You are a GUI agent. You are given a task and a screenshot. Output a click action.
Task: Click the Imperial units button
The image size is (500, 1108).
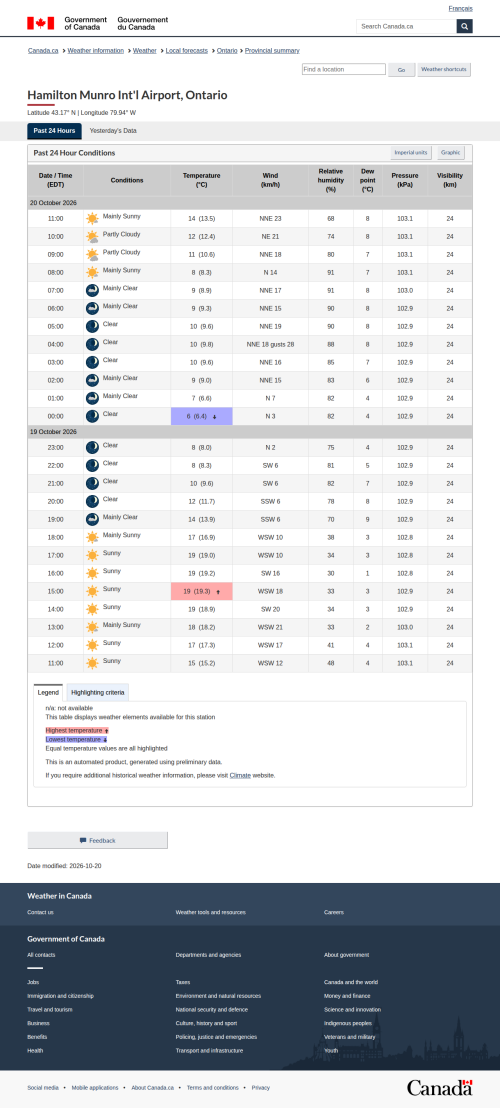411,153
